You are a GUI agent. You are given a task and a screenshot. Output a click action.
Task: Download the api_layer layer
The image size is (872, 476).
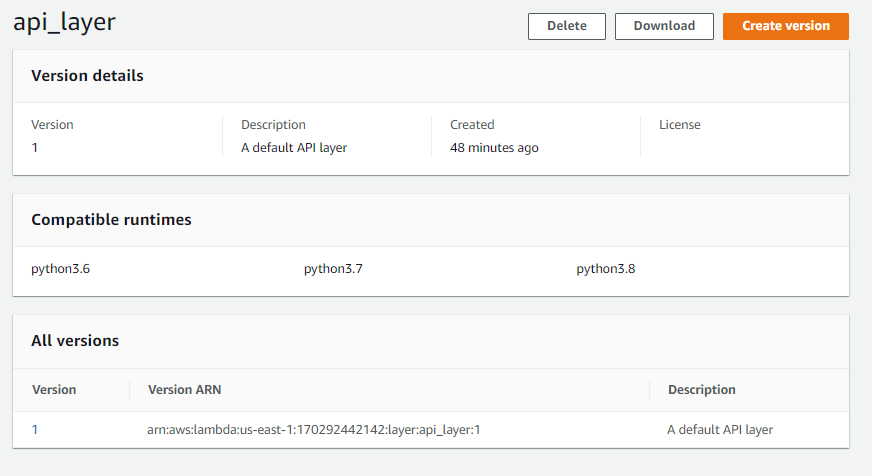(x=664, y=26)
